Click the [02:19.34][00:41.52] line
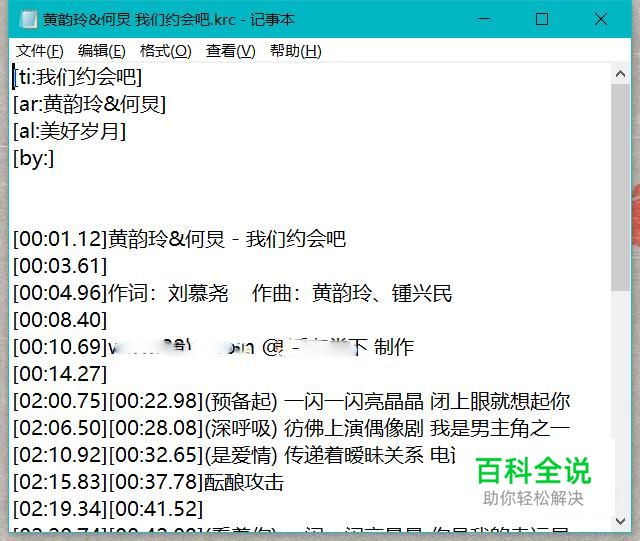Viewport: 640px width, 541px height. (x=108, y=509)
